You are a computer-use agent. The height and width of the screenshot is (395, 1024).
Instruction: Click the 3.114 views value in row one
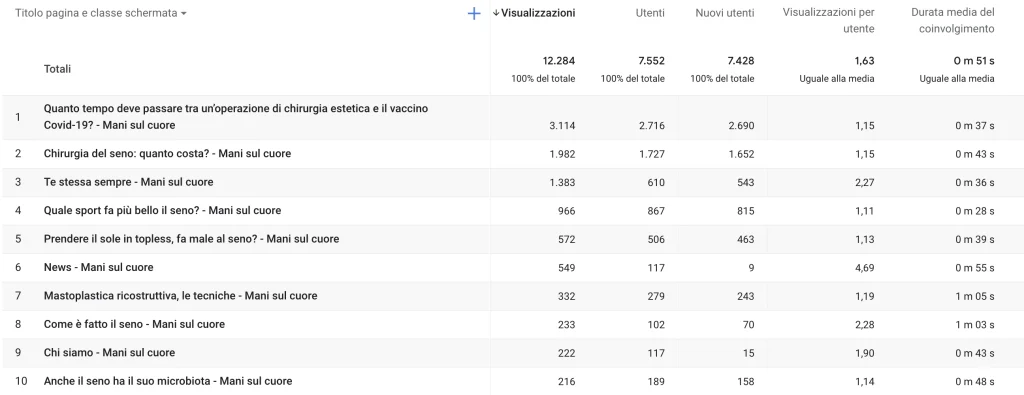pos(563,126)
